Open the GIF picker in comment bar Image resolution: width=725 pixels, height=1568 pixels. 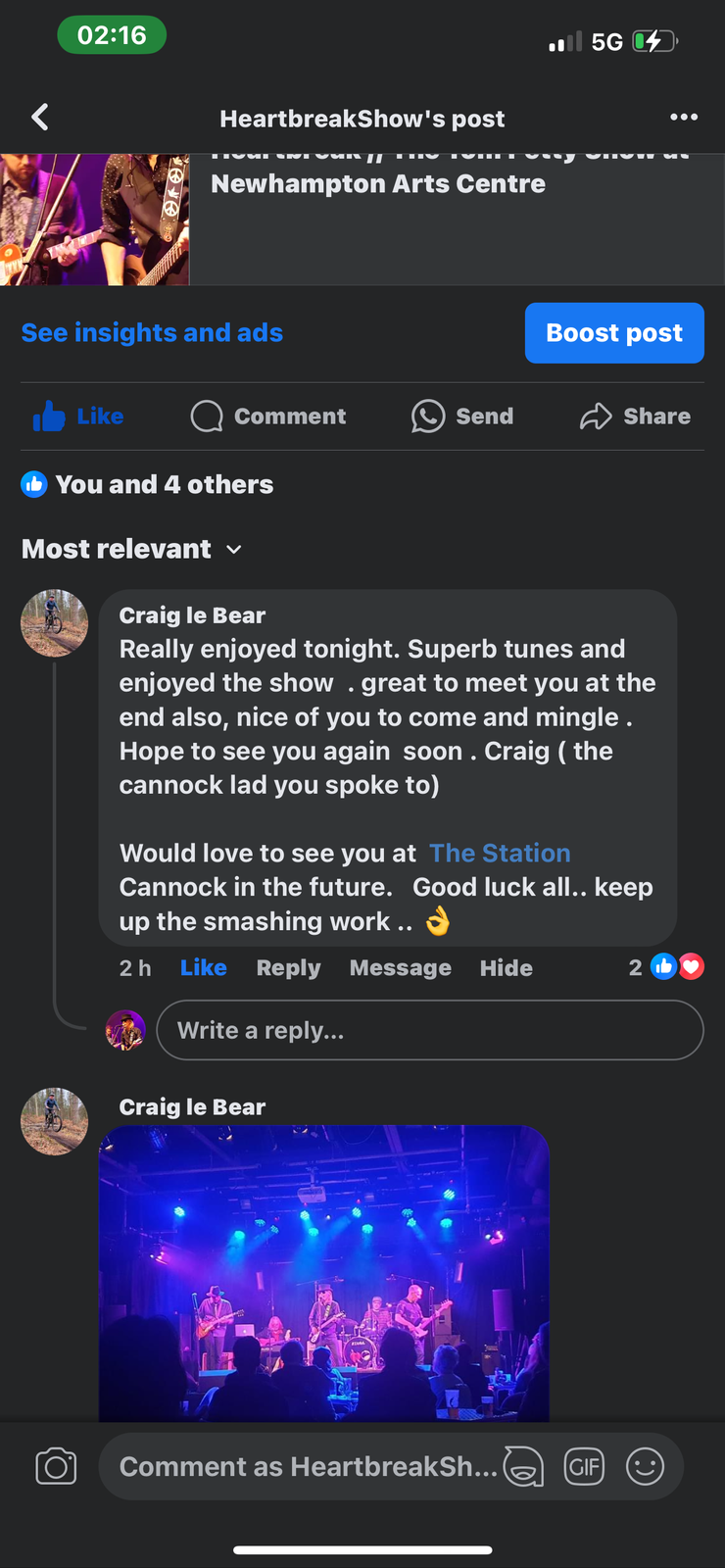click(584, 1466)
